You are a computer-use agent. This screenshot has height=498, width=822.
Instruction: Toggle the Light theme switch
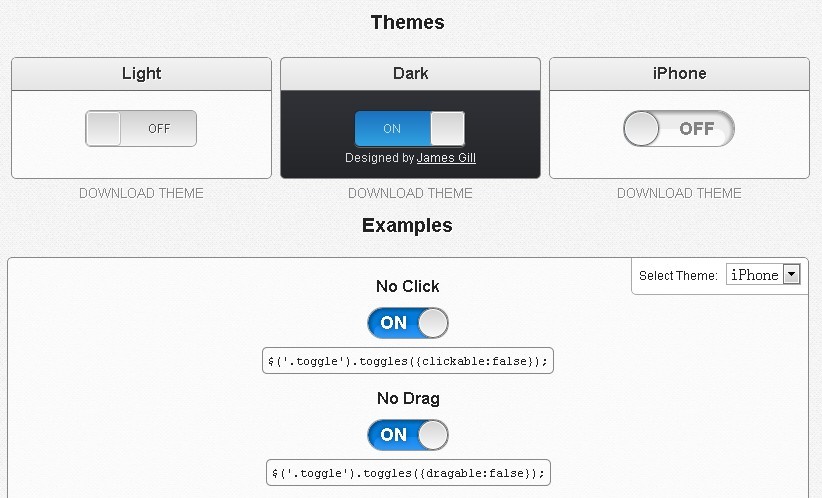click(141, 128)
